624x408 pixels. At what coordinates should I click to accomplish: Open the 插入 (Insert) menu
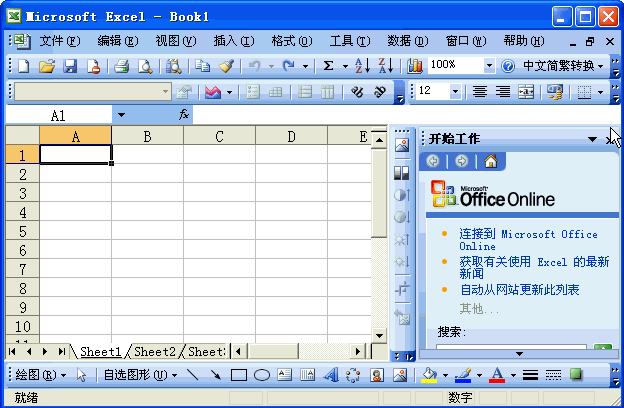[x=233, y=41]
